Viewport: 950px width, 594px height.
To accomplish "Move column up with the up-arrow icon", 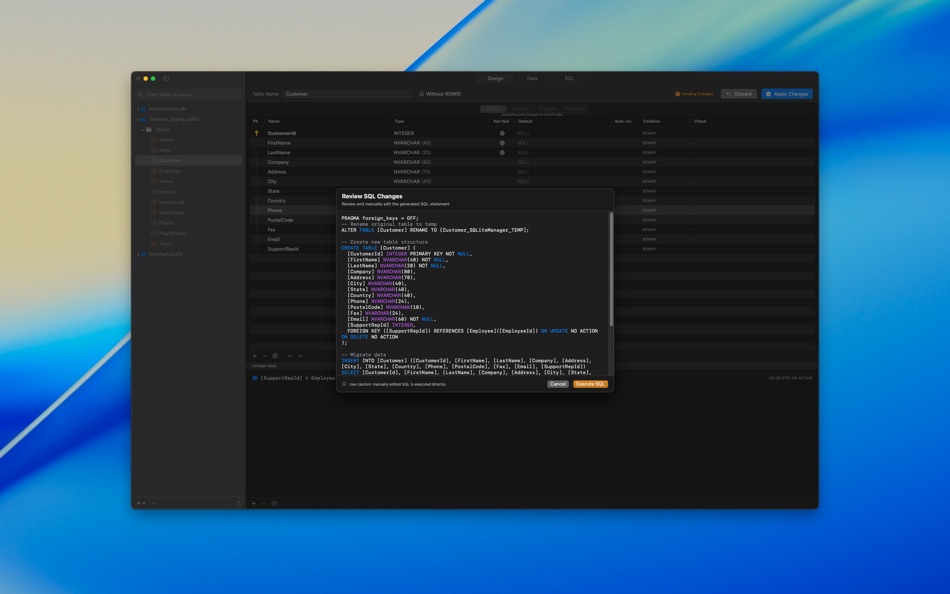I will coord(290,356).
